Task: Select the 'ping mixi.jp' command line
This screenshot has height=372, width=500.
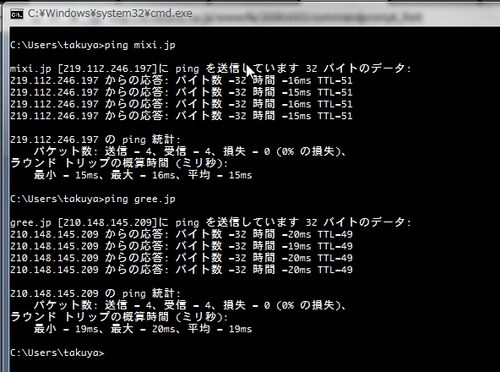Action: pyautogui.click(x=93, y=45)
